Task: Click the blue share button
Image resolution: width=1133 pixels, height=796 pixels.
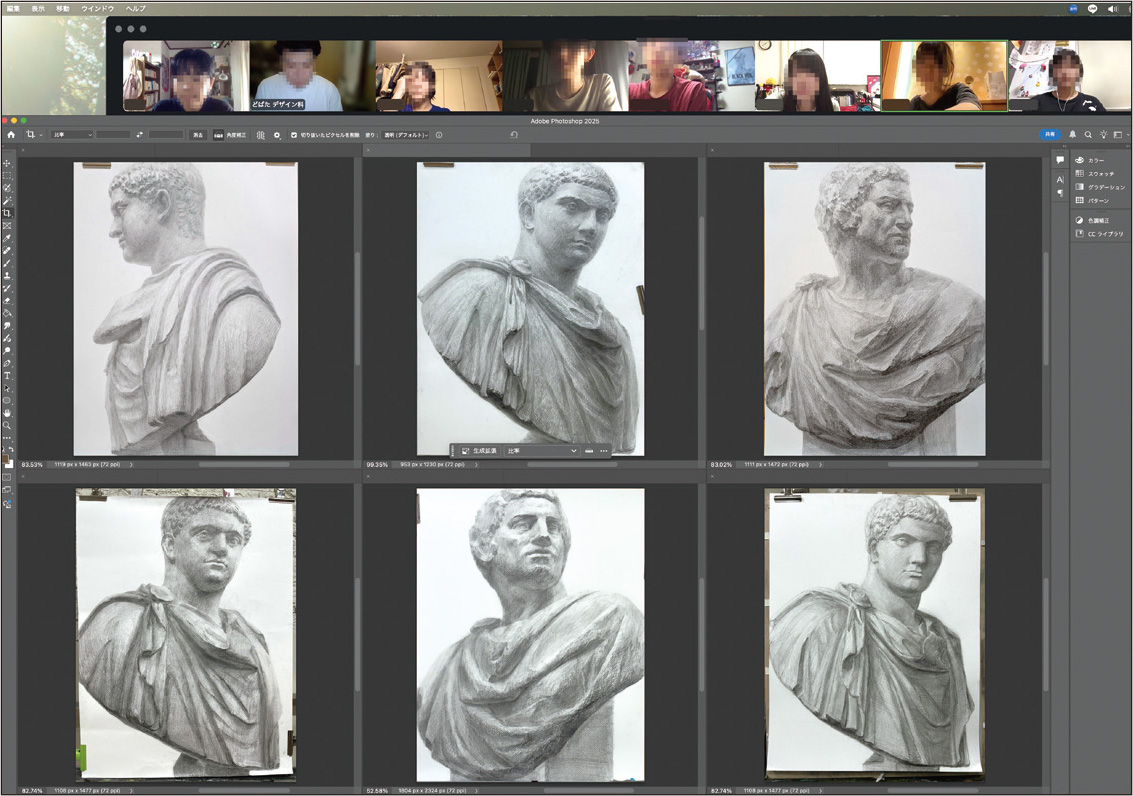Action: [x=1049, y=134]
